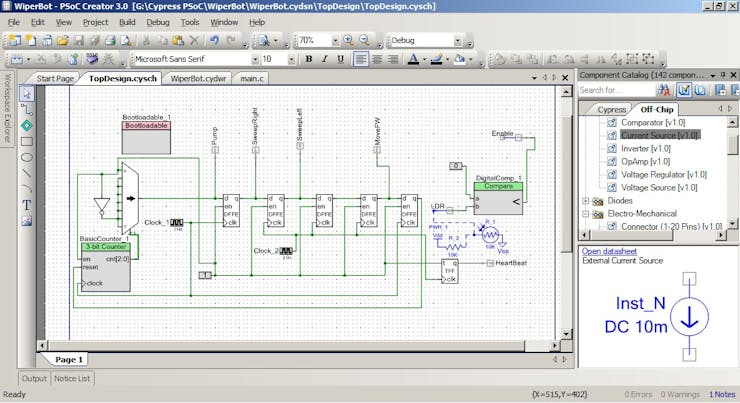Toggle left text alignment
Image resolution: width=740 pixels, height=403 pixels.
tap(361, 59)
